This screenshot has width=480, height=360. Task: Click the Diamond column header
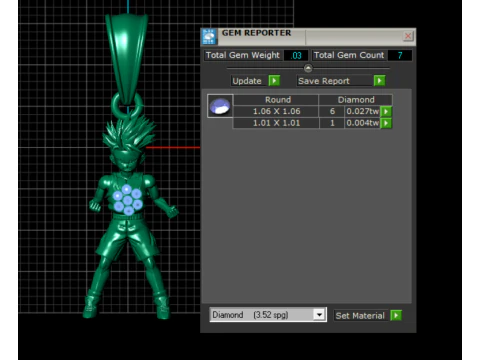(356, 100)
